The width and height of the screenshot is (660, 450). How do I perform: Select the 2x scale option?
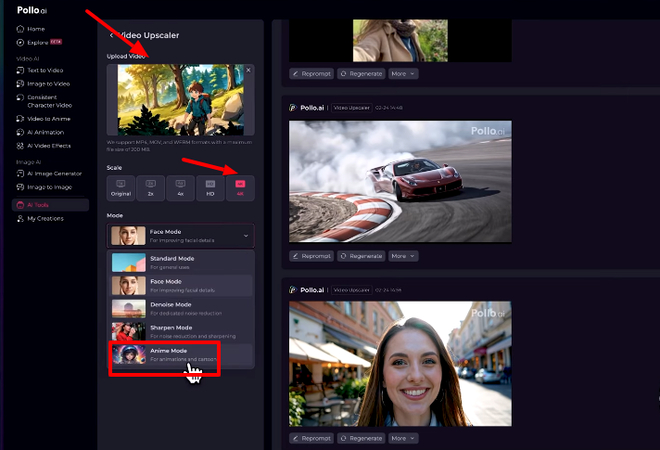click(151, 187)
